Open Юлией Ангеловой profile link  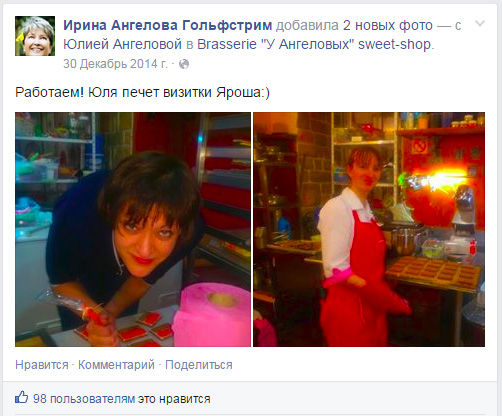pos(122,44)
